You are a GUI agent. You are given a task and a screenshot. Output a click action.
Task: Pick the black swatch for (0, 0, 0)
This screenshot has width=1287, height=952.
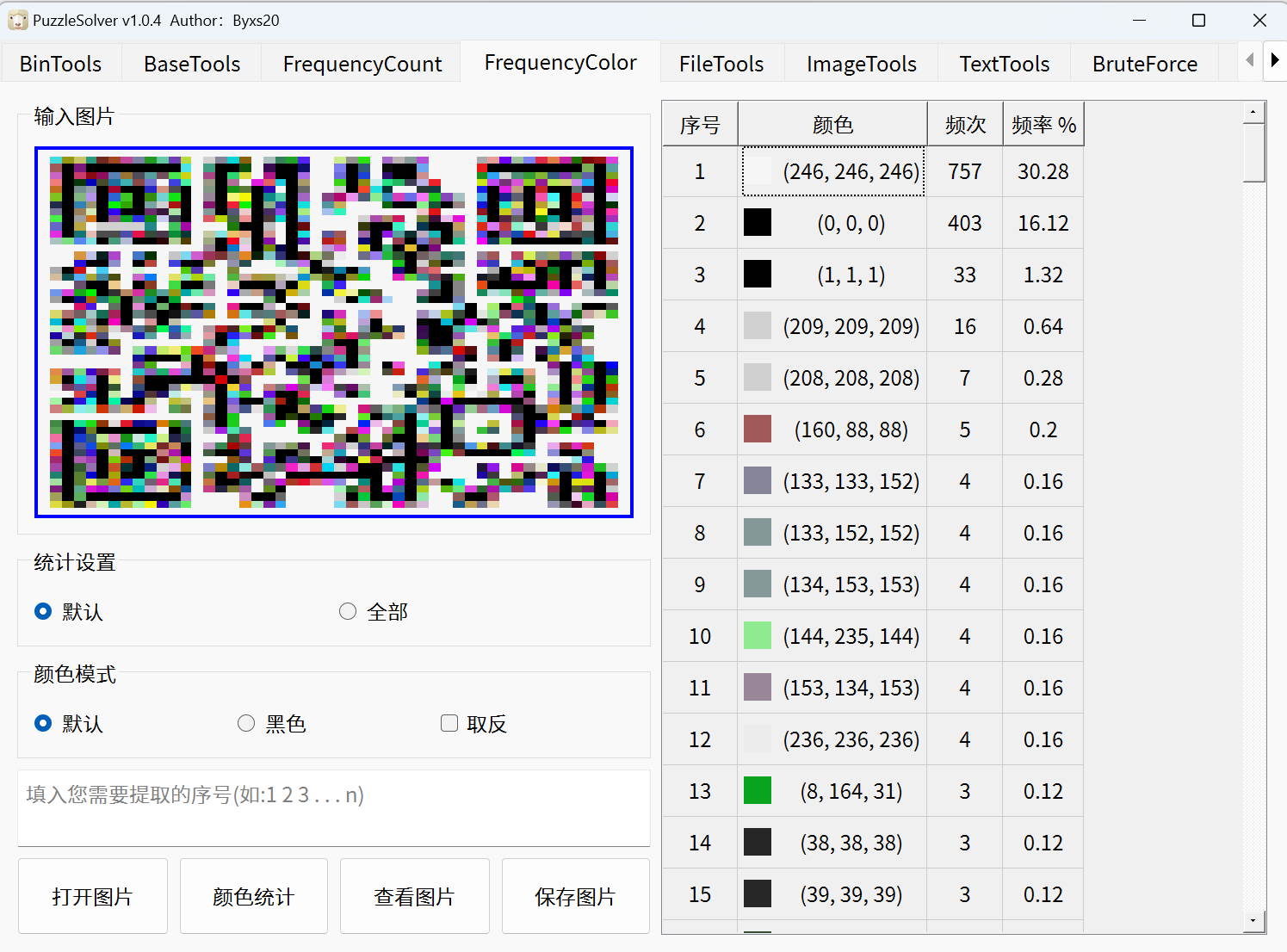(x=758, y=223)
